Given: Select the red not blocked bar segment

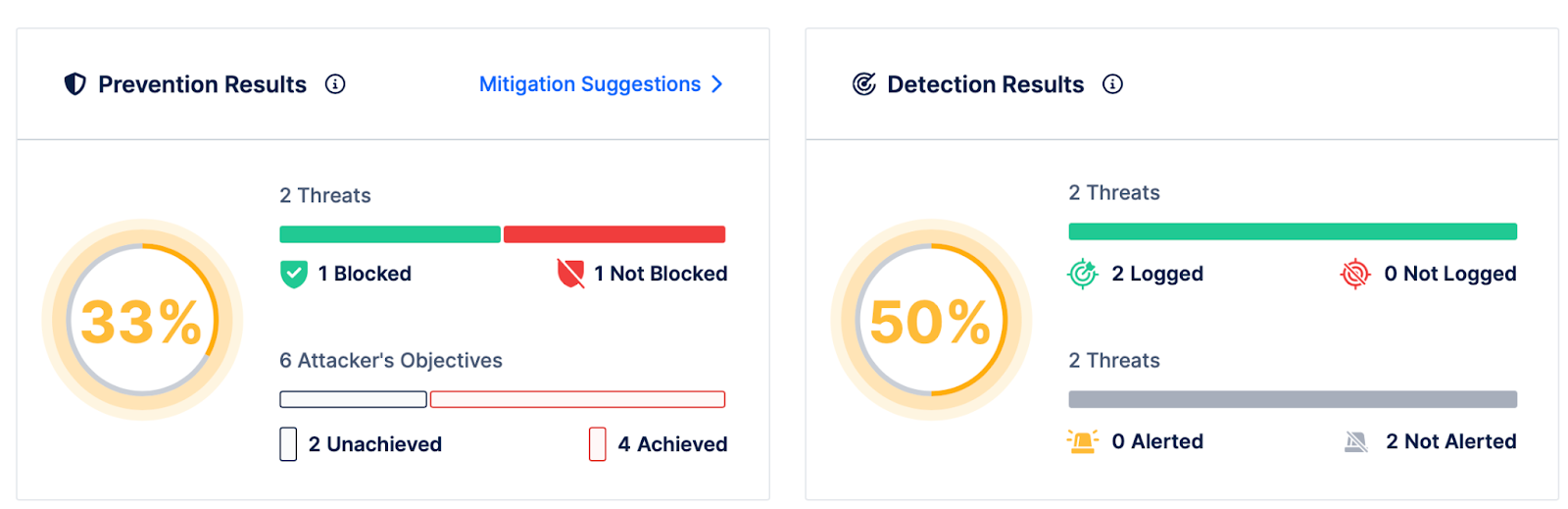Looking at the screenshot, I should 614,234.
